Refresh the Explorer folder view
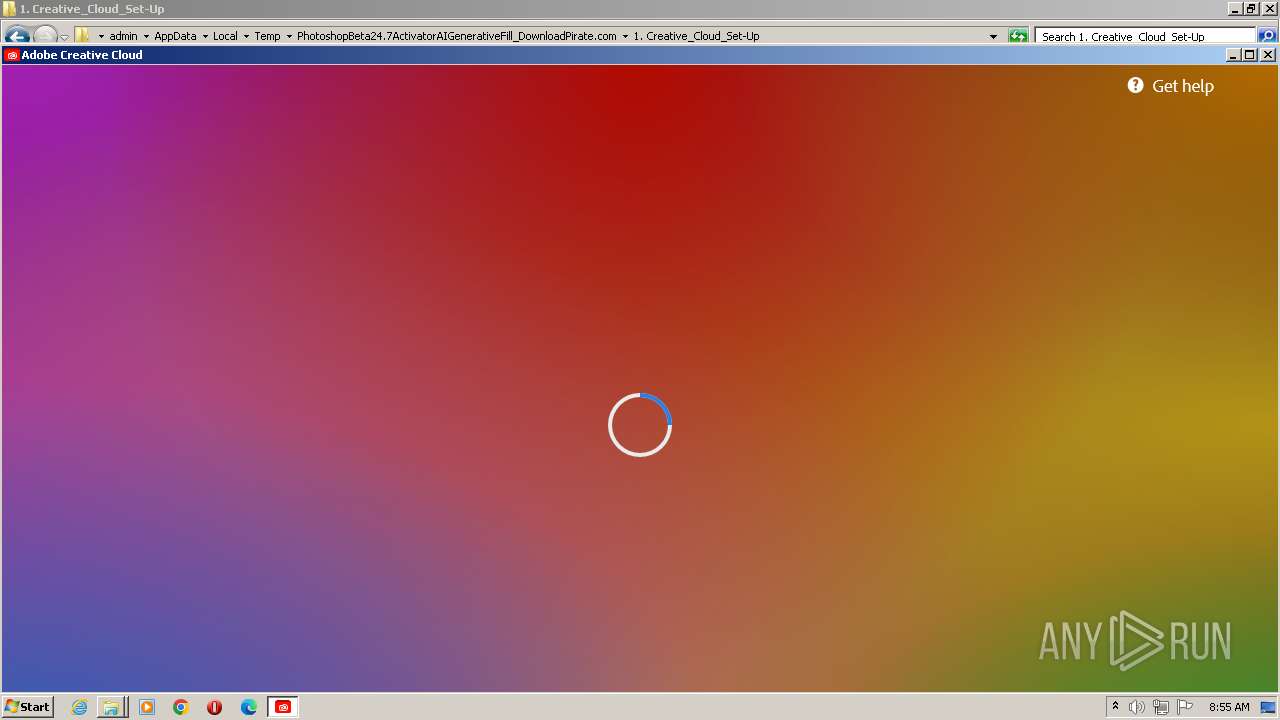The image size is (1280, 720). click(1018, 36)
